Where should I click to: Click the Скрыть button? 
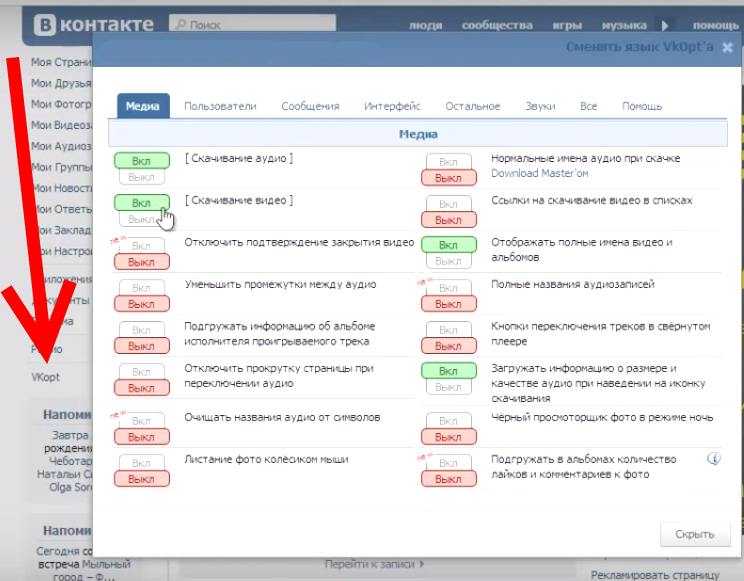[x=695, y=534]
